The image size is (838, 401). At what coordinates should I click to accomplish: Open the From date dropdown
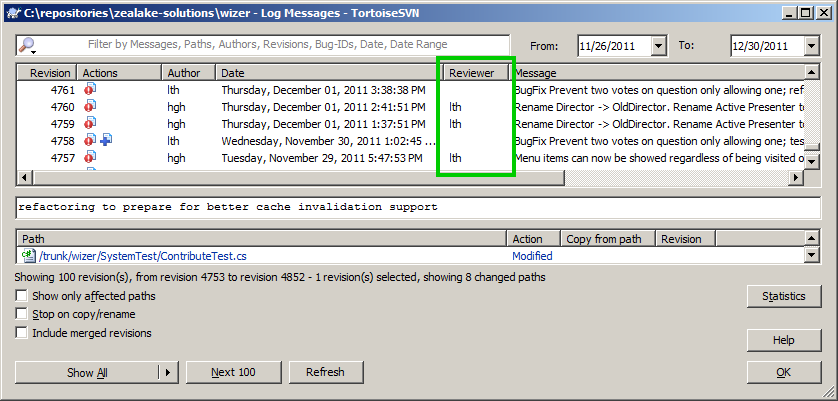pos(658,45)
